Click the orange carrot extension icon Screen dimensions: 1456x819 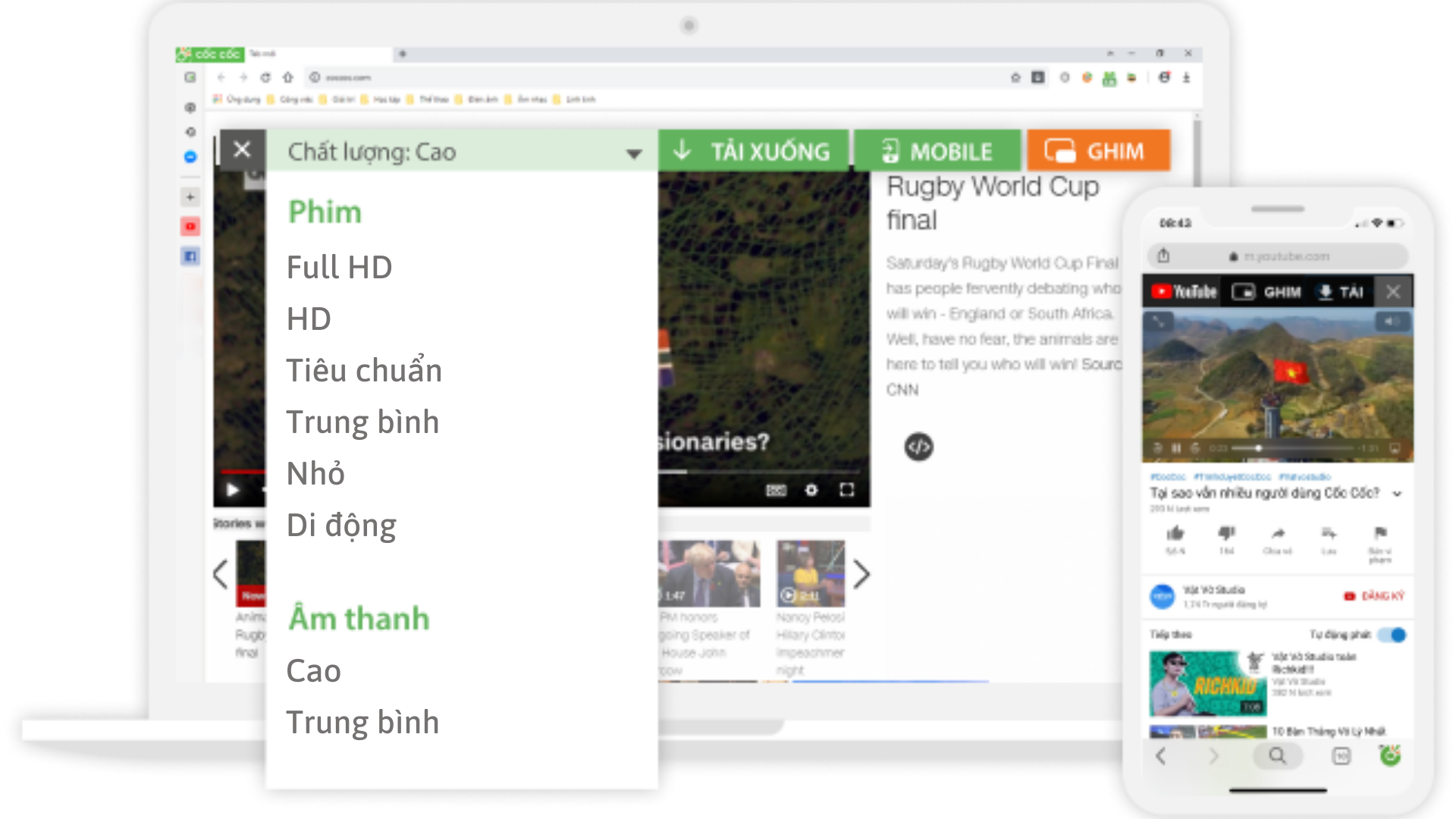(x=1087, y=77)
